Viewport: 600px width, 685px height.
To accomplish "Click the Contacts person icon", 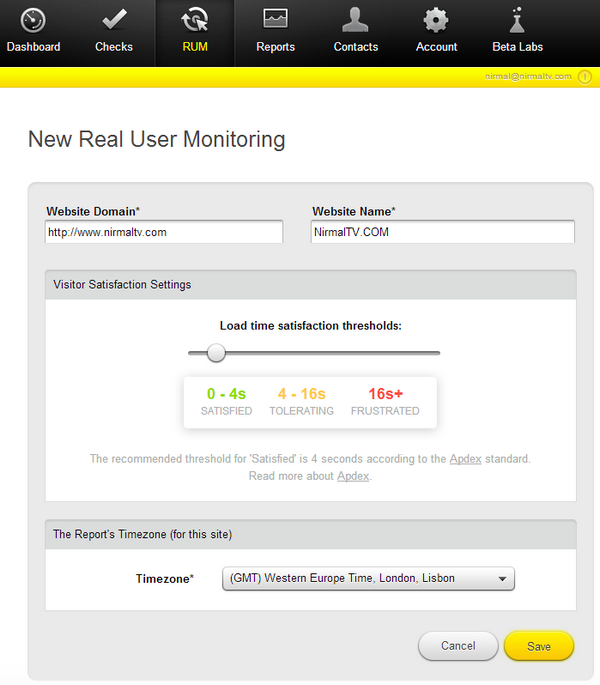I will pyautogui.click(x=355, y=20).
